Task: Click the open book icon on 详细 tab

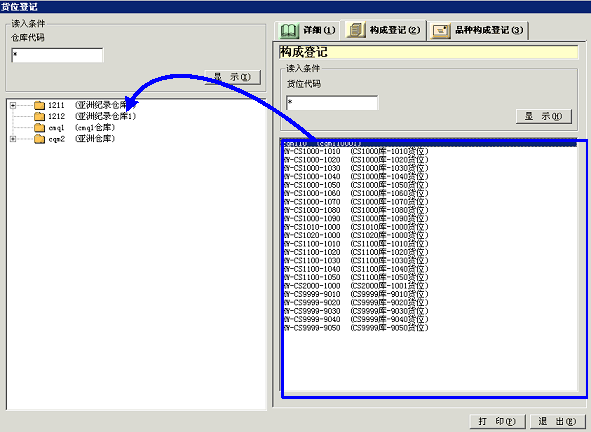Action: 289,30
